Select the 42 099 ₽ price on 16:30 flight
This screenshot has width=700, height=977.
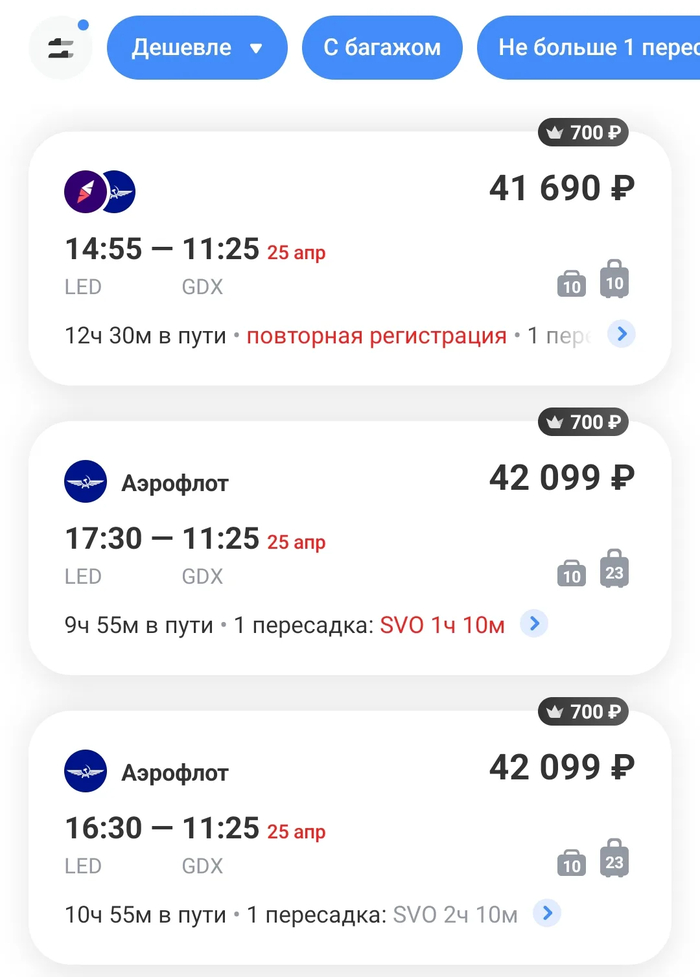(561, 767)
